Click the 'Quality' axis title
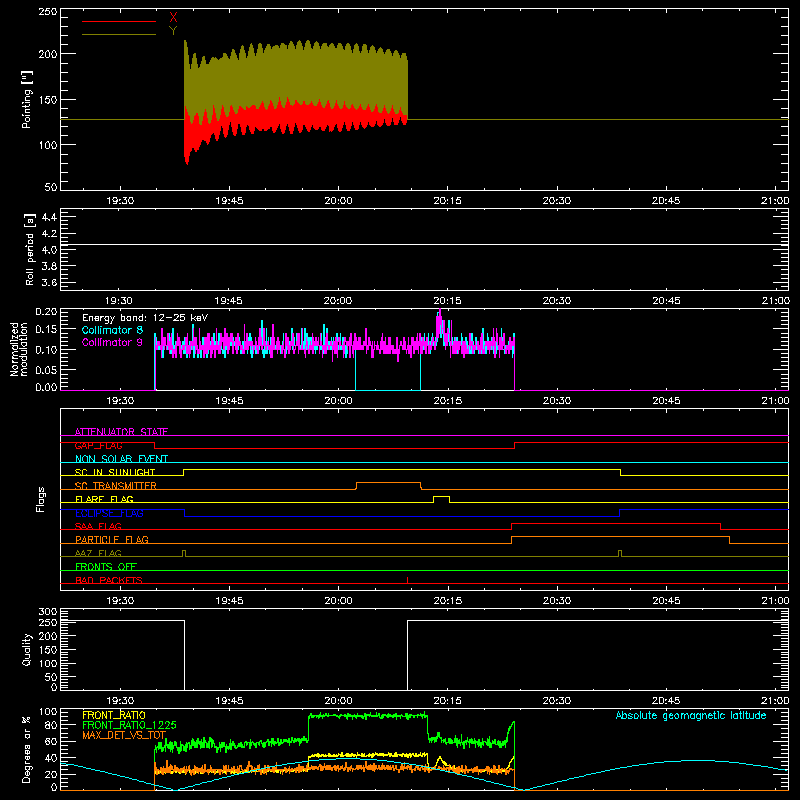This screenshot has height=800, width=800. [x=27, y=649]
